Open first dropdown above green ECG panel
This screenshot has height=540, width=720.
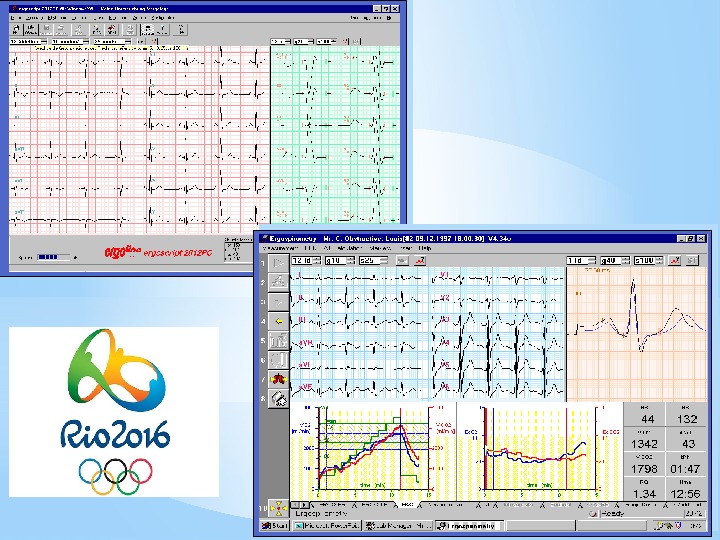click(x=281, y=41)
